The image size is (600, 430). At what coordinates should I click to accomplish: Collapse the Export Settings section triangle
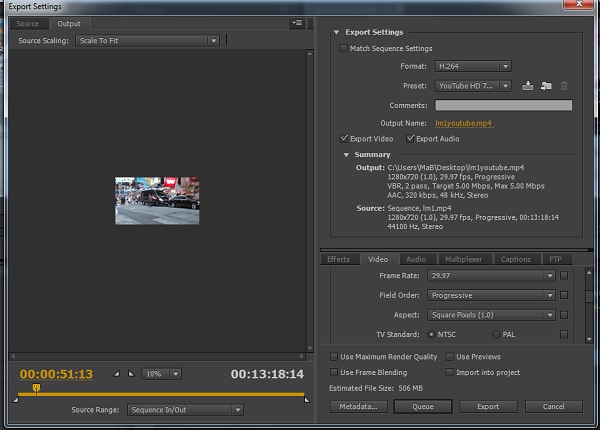tap(337, 32)
